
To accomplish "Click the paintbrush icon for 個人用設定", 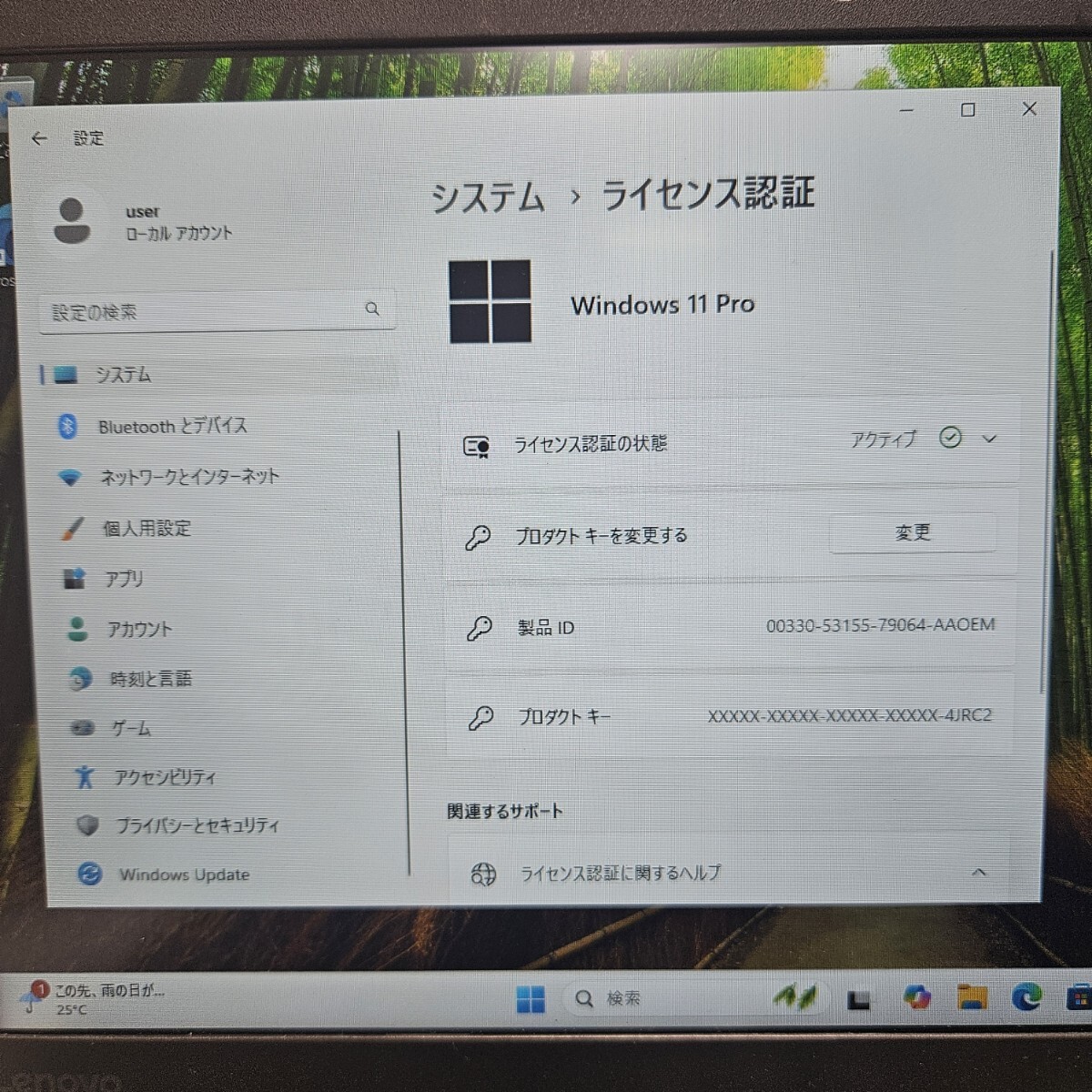I will [72, 528].
